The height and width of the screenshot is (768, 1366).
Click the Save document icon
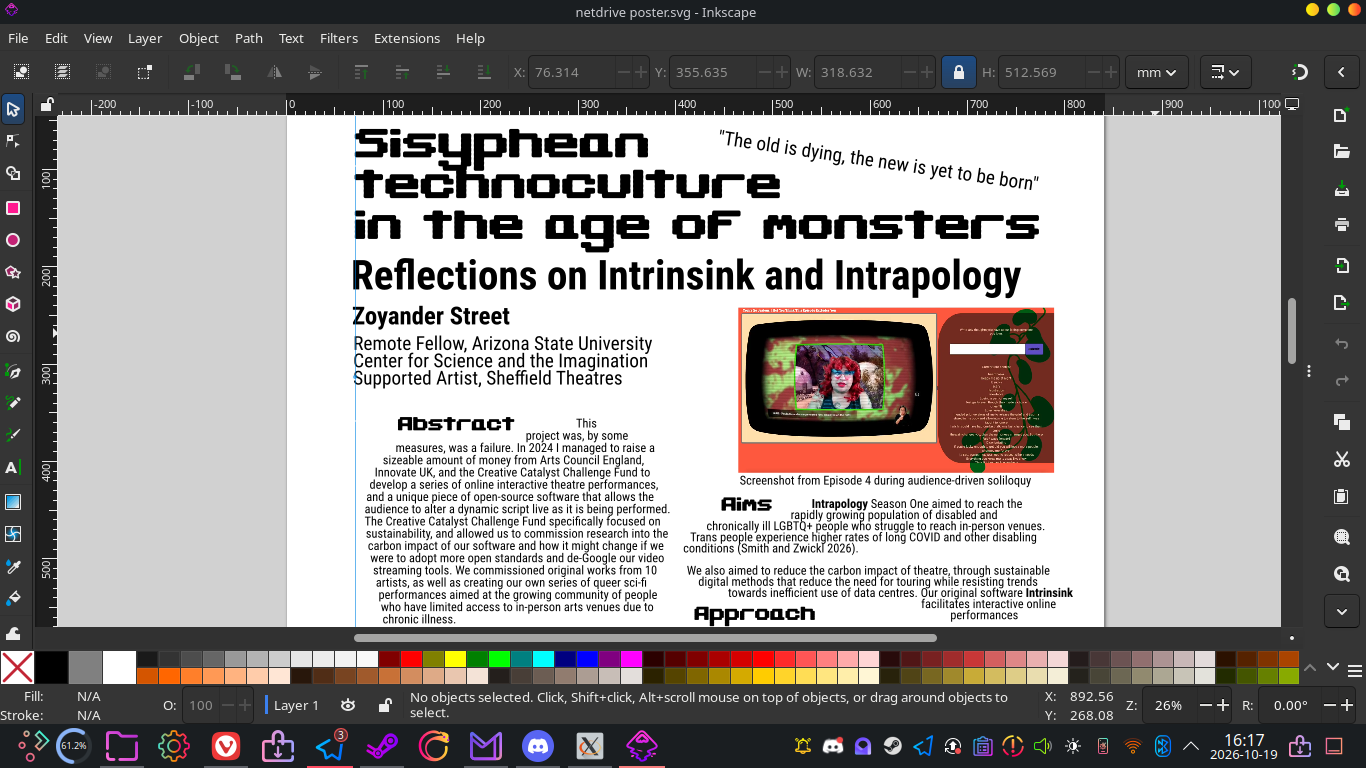point(1341,190)
